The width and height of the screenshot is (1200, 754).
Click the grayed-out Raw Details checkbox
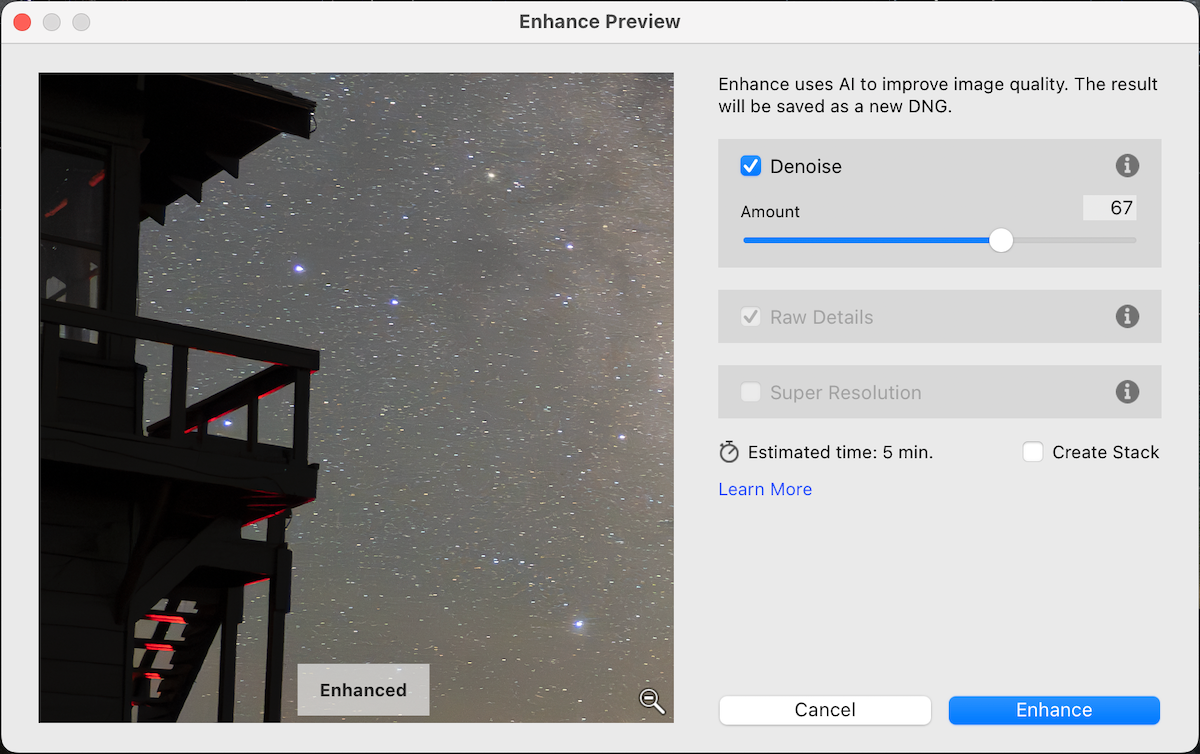pos(750,316)
